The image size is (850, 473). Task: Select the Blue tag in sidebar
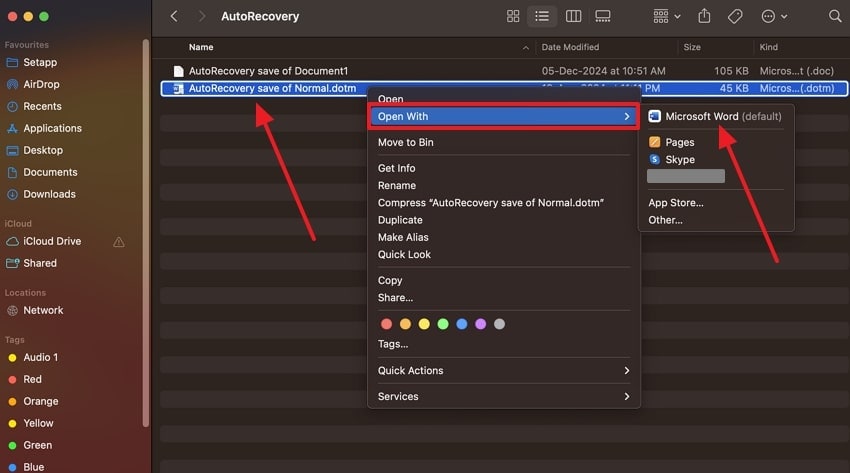click(x=33, y=467)
